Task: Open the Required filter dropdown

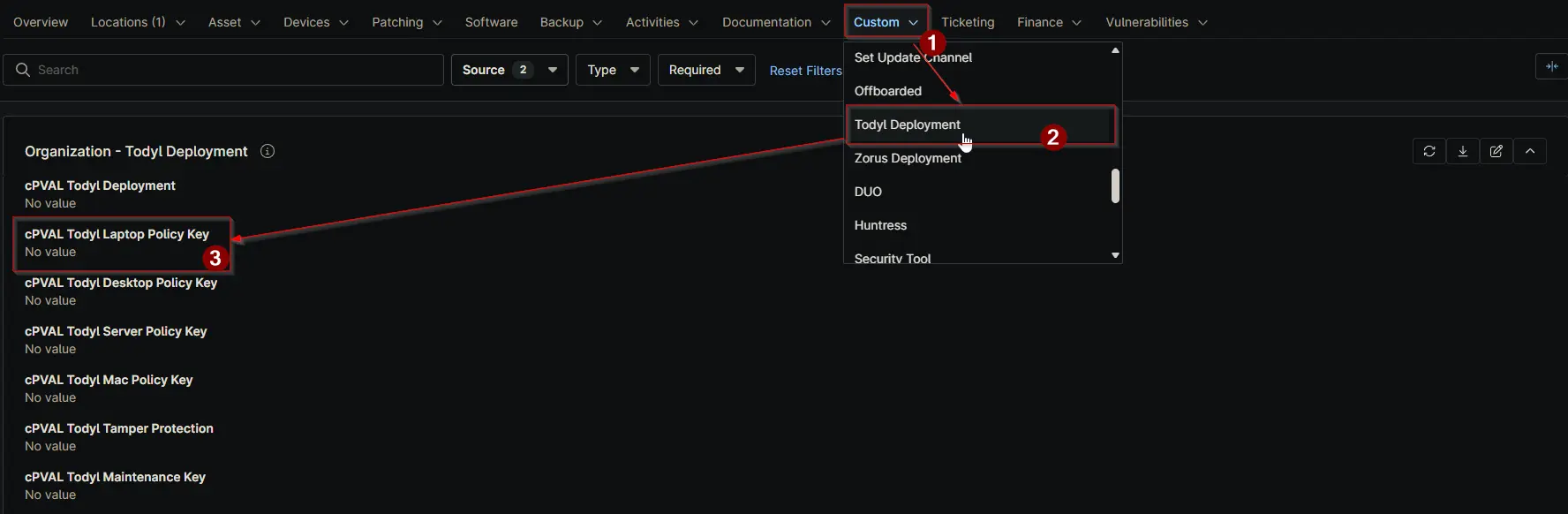Action: tap(706, 70)
